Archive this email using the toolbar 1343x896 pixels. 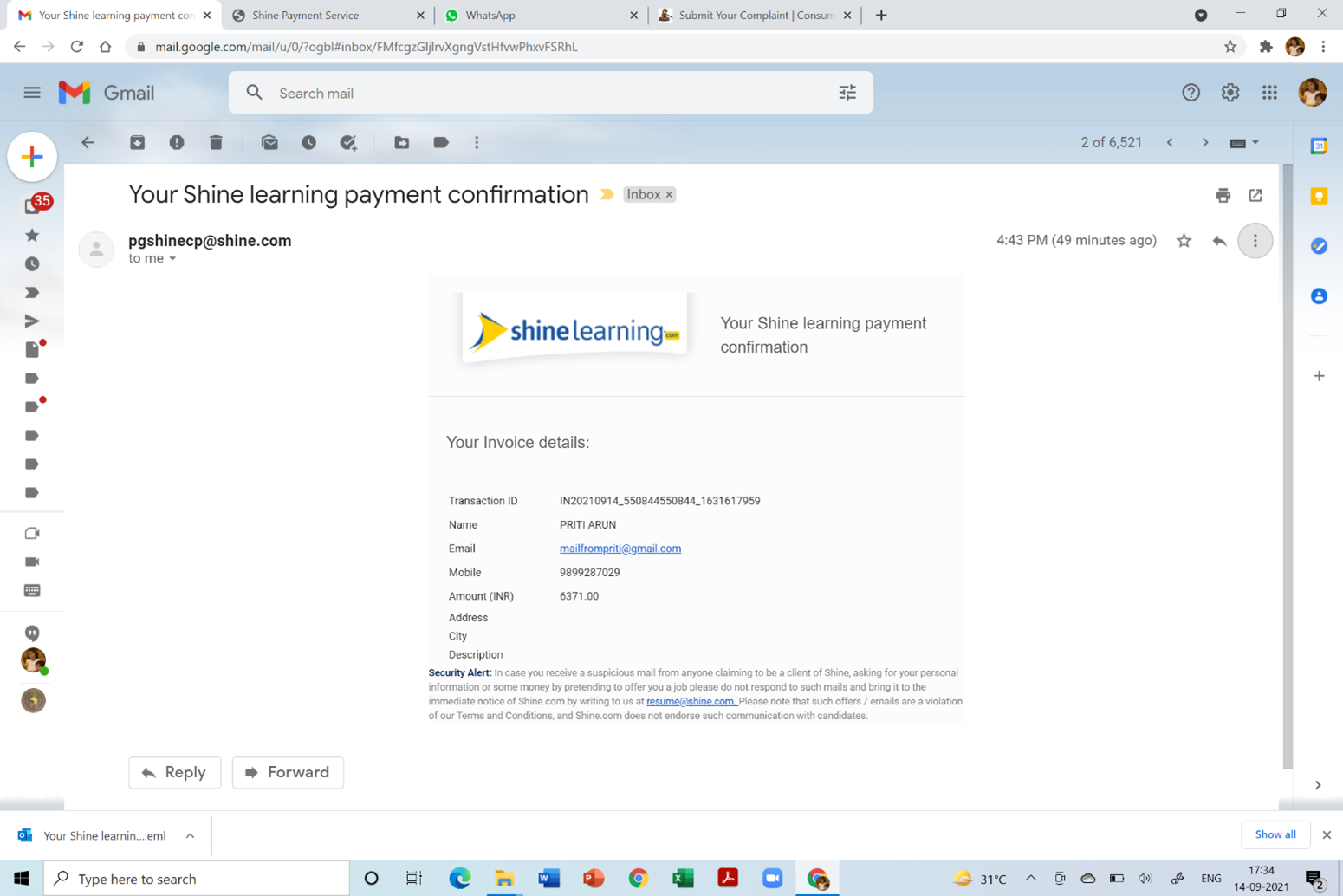click(x=137, y=143)
